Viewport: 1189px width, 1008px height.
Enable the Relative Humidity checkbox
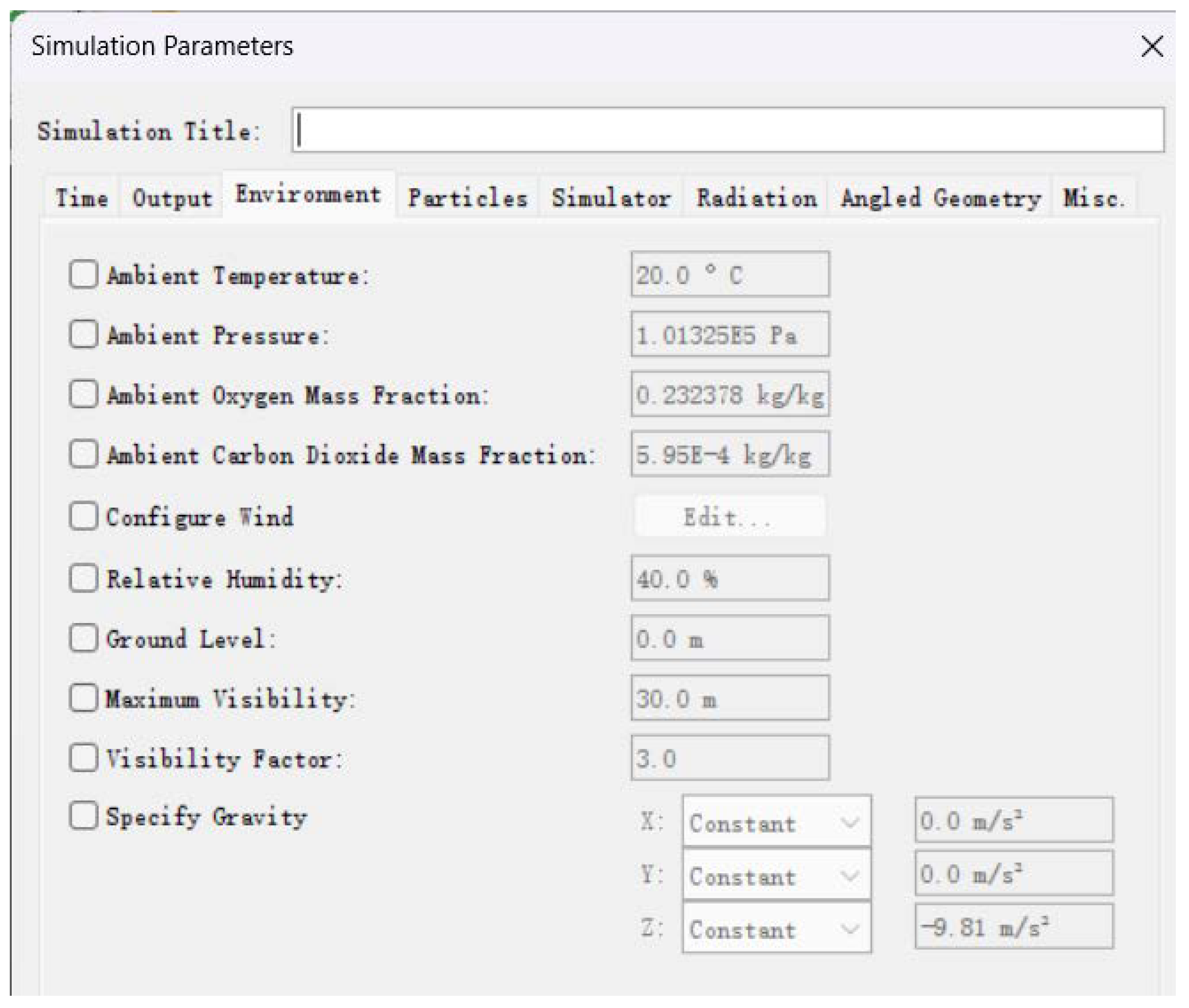coord(83,578)
